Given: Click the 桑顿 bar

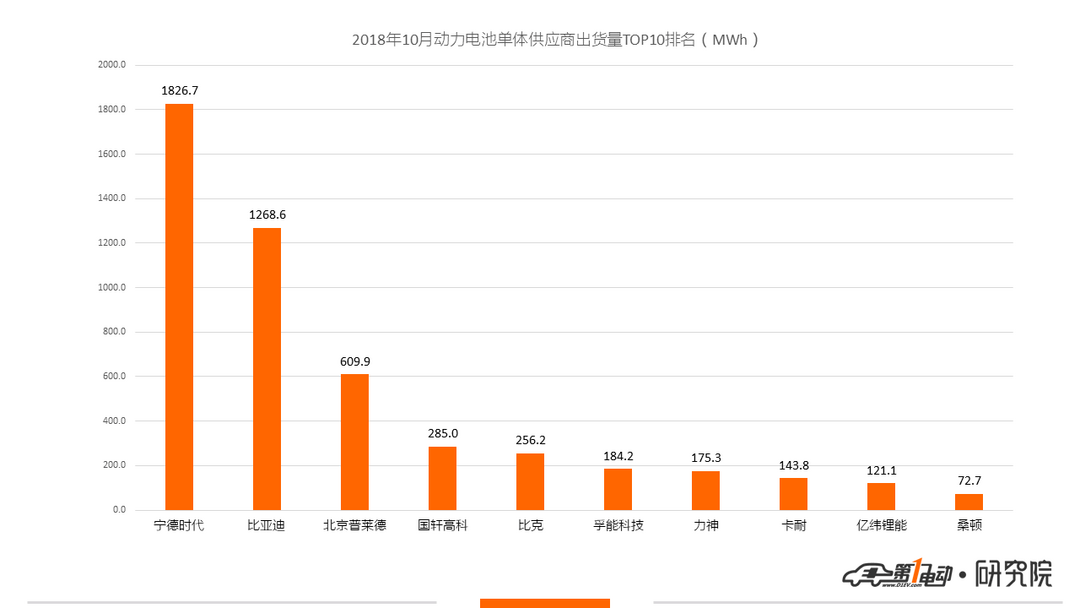Looking at the screenshot, I should click(x=969, y=502).
